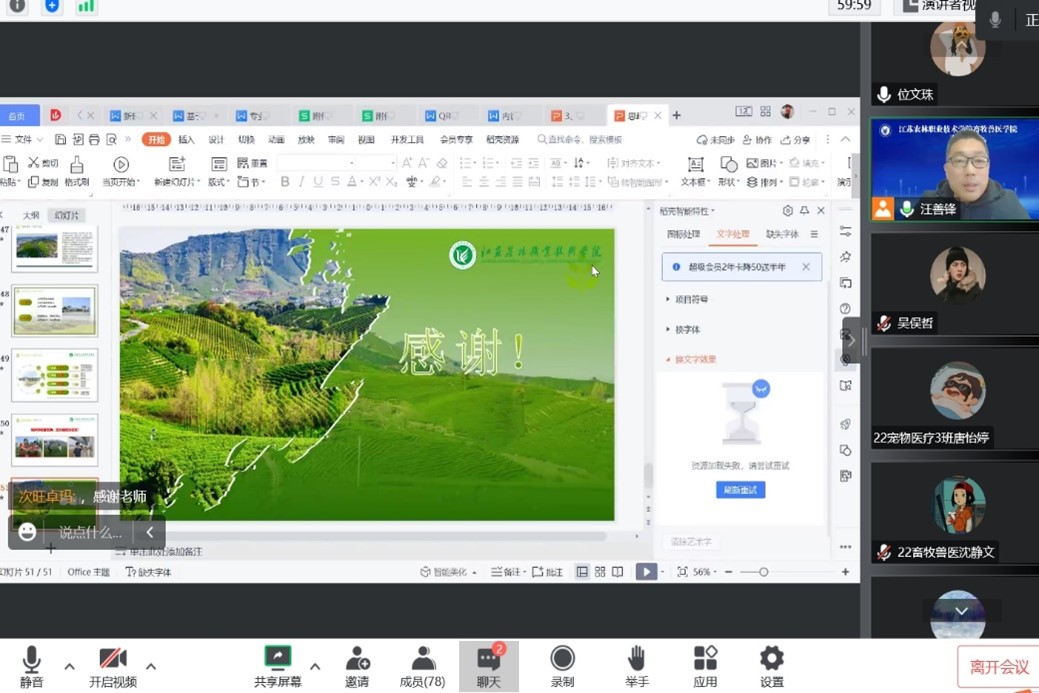Click the Share Screen (共享屏幕) icon
1039x693 pixels.
tap(278, 658)
